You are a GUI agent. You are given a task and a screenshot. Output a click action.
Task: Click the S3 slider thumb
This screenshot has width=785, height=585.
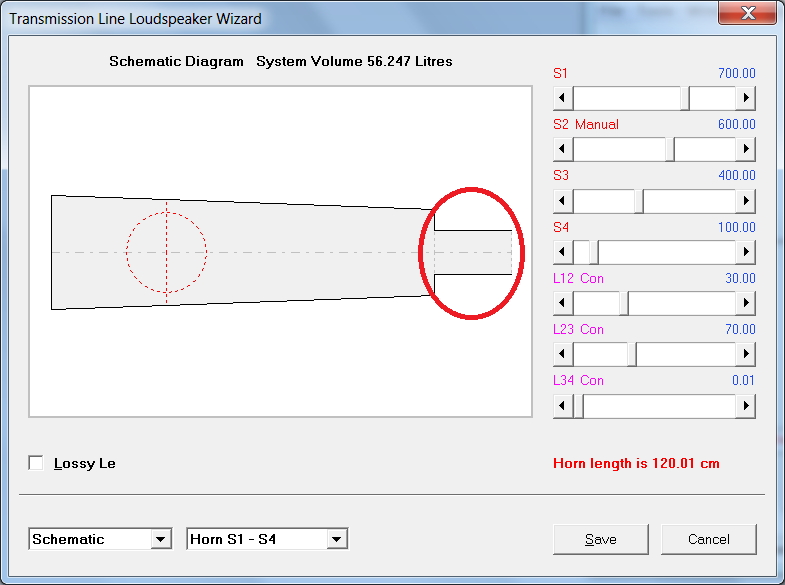[639, 201]
